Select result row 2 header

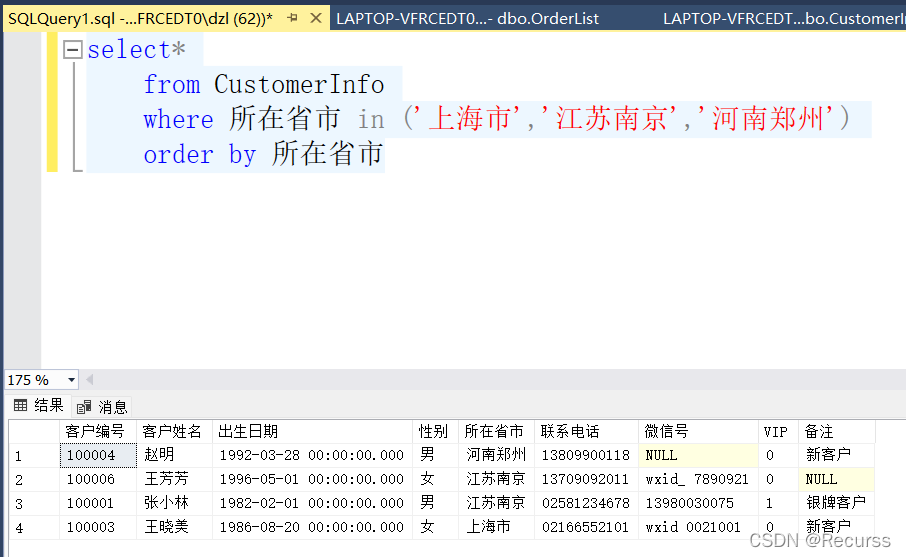34,479
